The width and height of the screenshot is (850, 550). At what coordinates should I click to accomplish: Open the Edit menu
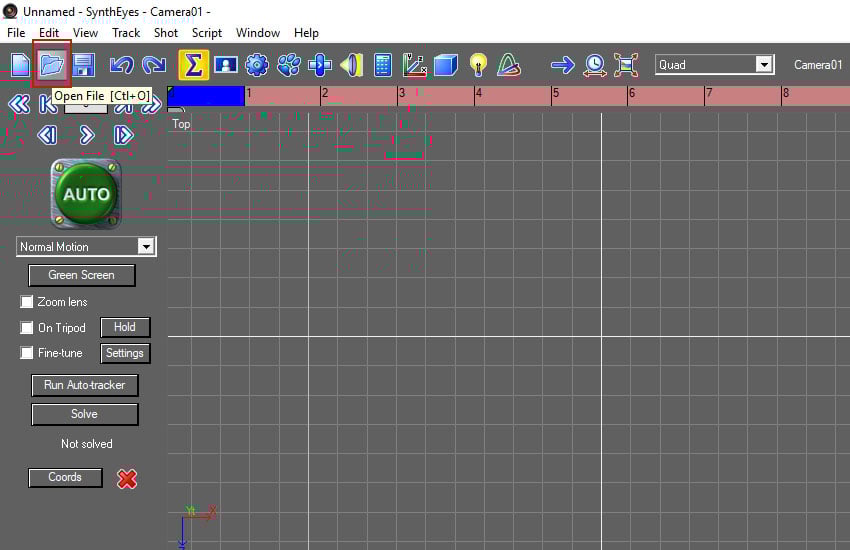point(49,33)
